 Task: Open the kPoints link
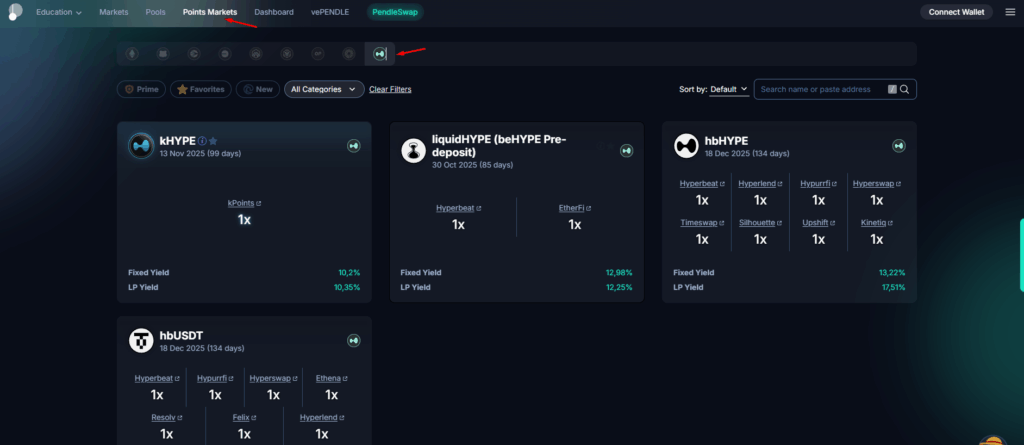[240, 204]
